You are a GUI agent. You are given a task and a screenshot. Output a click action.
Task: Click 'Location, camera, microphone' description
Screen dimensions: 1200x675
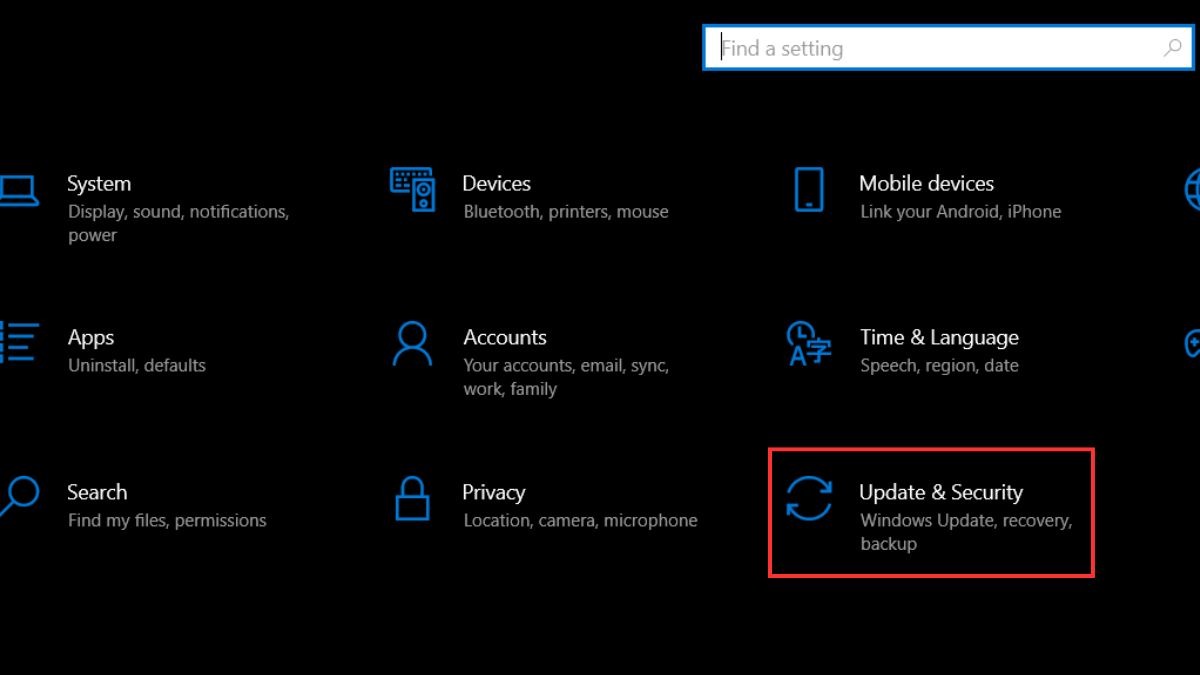point(580,521)
